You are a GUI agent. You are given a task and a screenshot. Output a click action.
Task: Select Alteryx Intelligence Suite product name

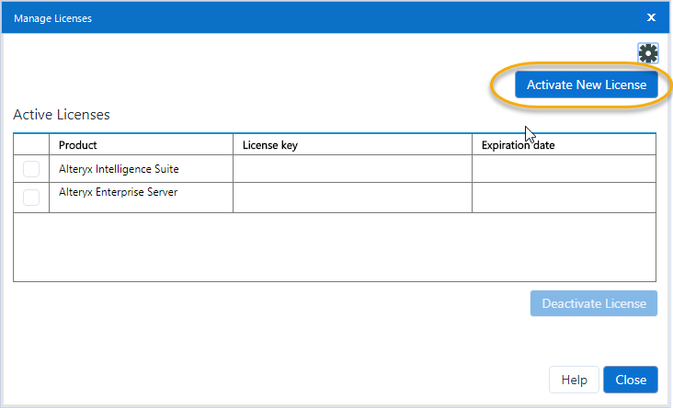(119, 169)
